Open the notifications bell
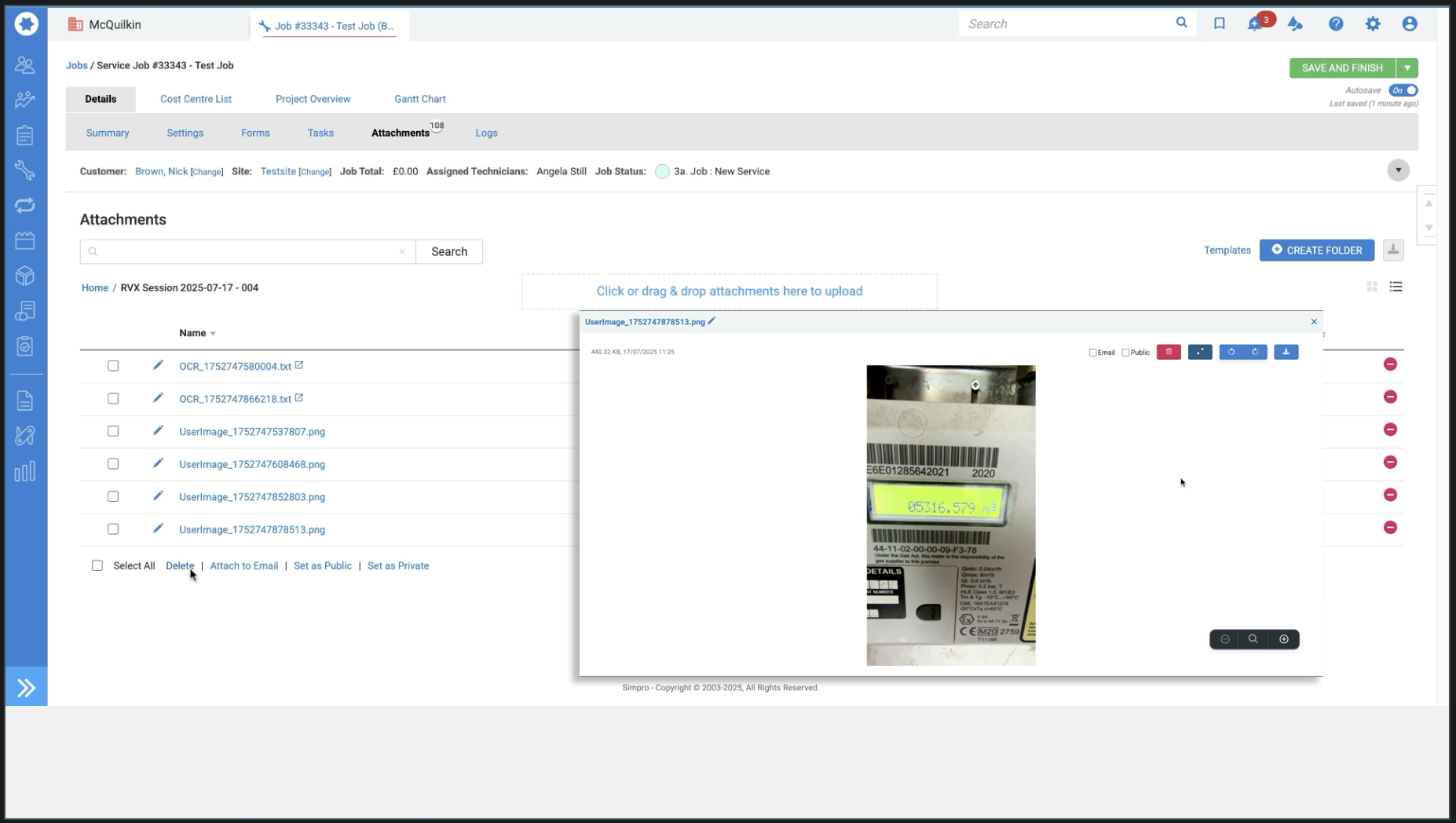 tap(1254, 24)
